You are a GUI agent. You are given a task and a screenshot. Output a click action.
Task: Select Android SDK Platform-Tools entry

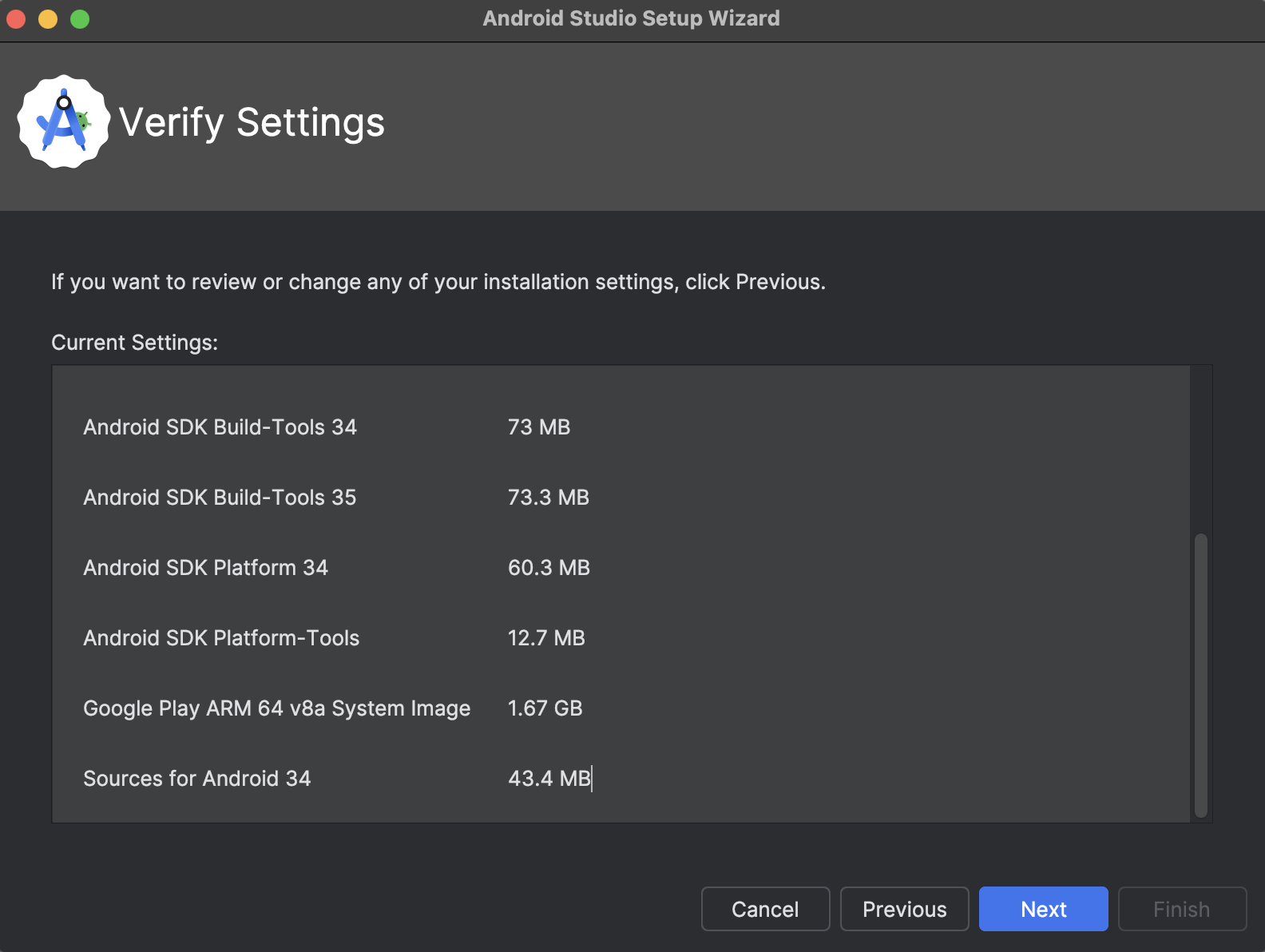tap(221, 638)
